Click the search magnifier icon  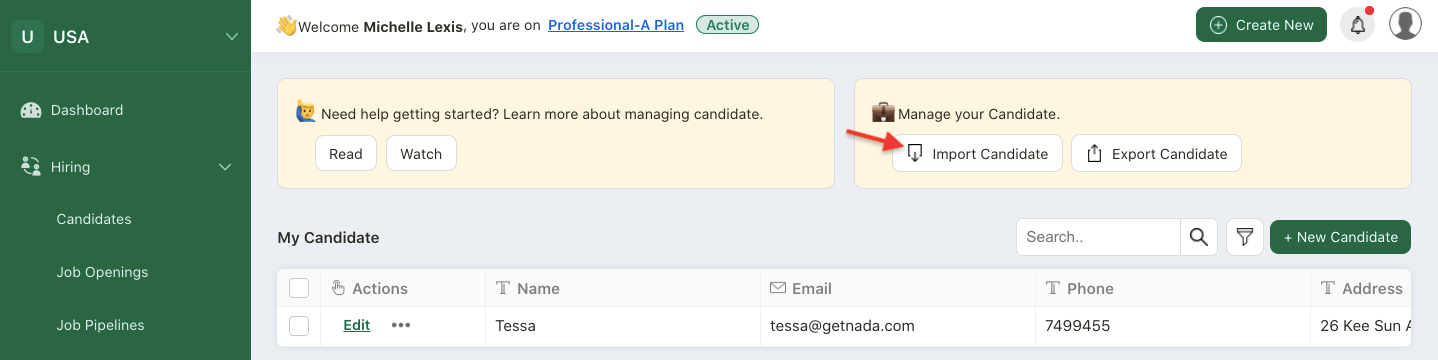(x=1198, y=237)
